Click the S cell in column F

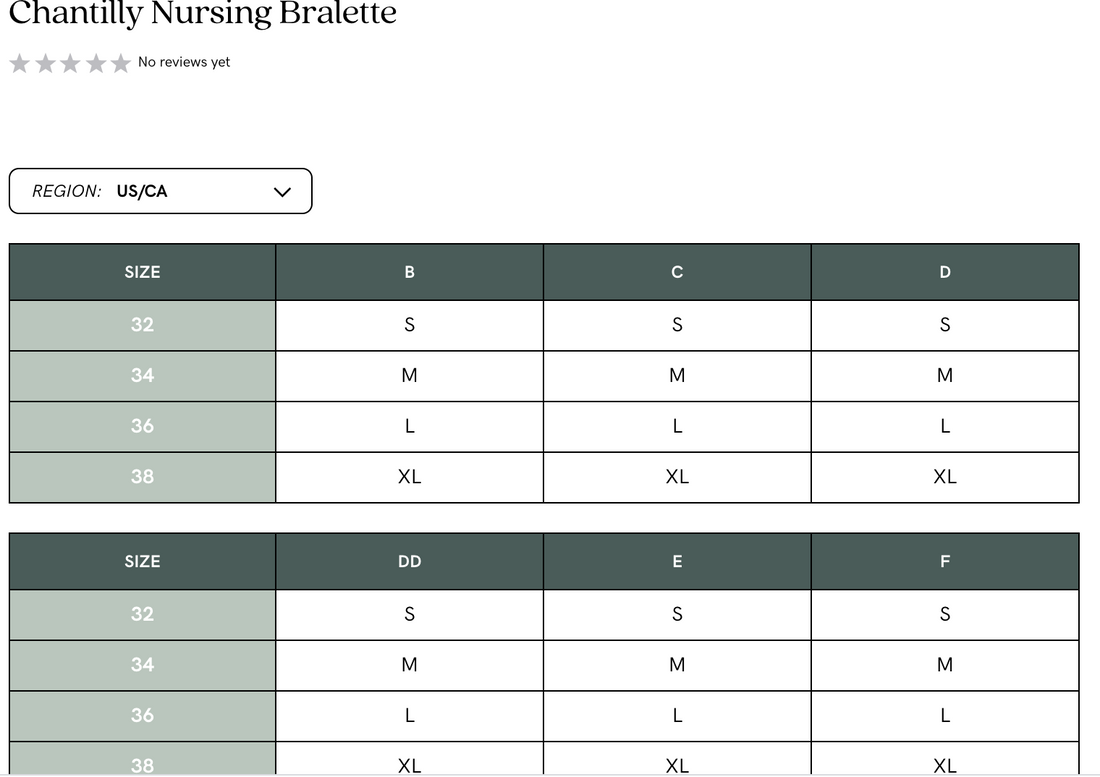945,614
